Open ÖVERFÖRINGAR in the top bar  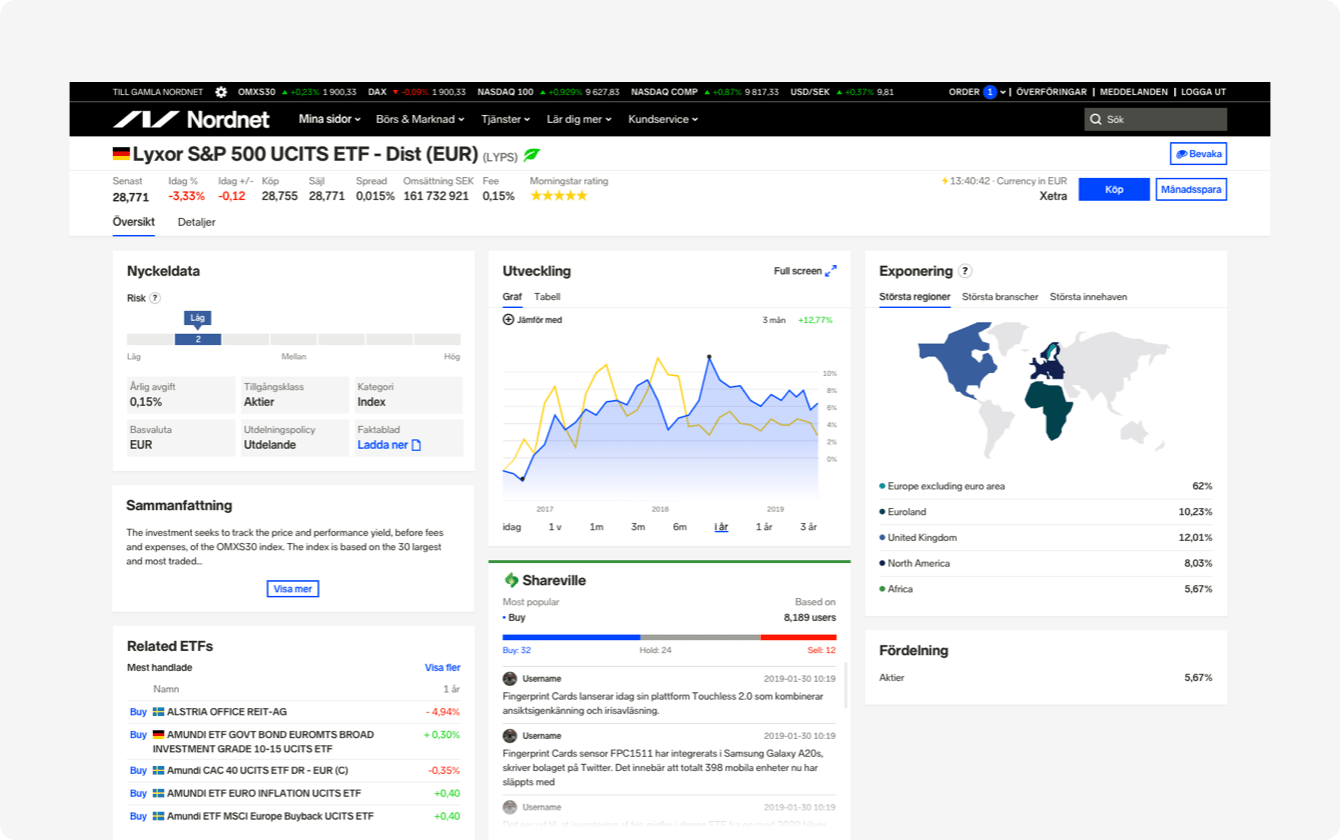1051,92
